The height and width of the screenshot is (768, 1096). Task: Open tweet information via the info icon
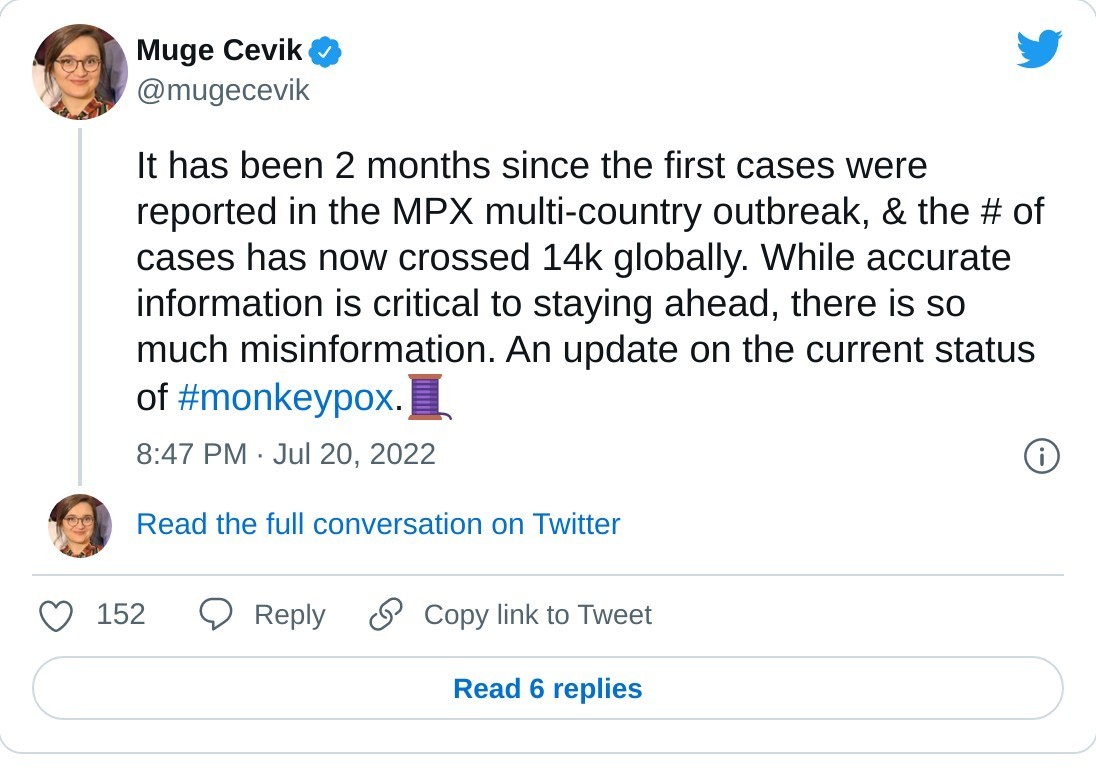[1041, 456]
